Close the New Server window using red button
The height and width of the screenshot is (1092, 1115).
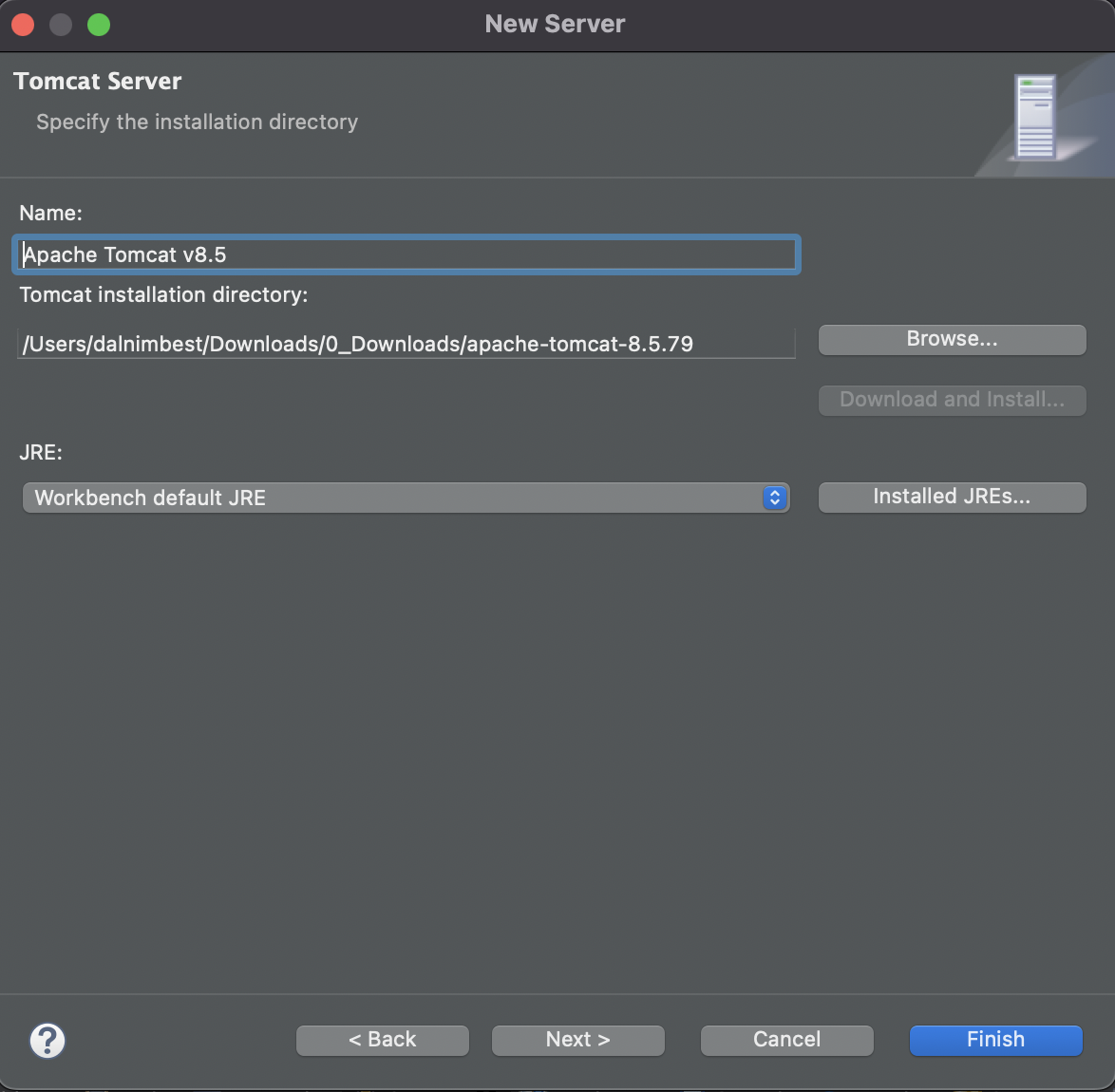(x=23, y=25)
